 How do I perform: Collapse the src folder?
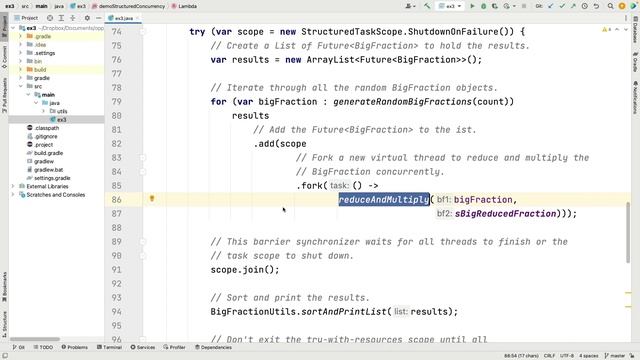point(20,86)
